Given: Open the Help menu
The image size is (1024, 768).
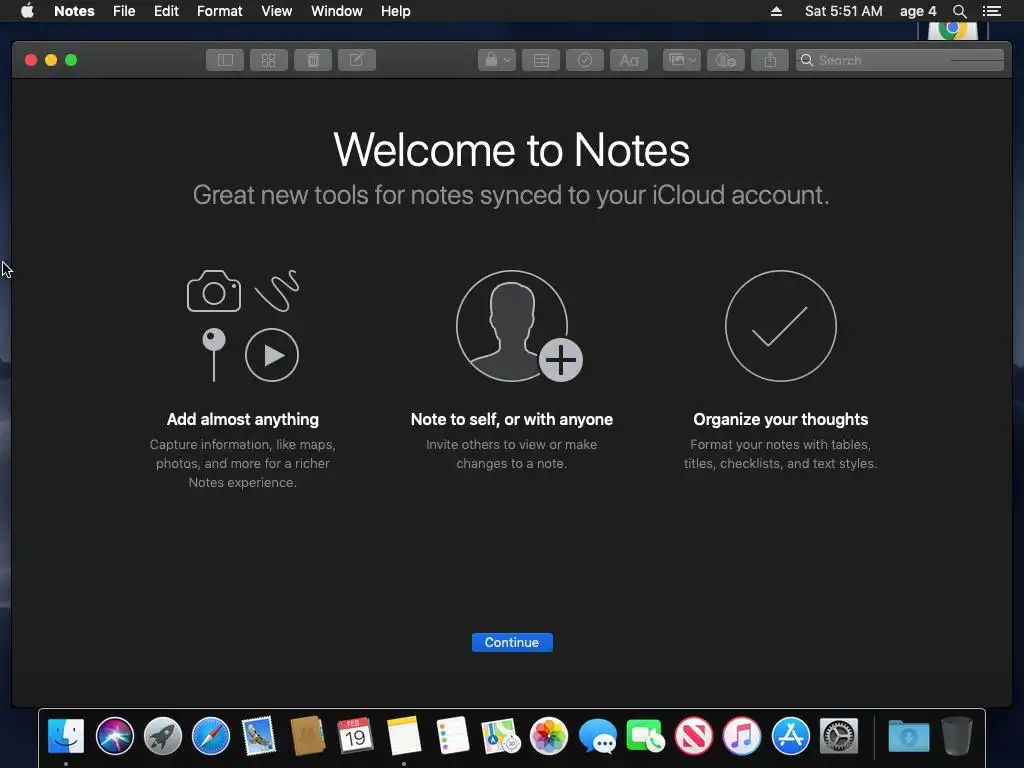Looking at the screenshot, I should [396, 11].
